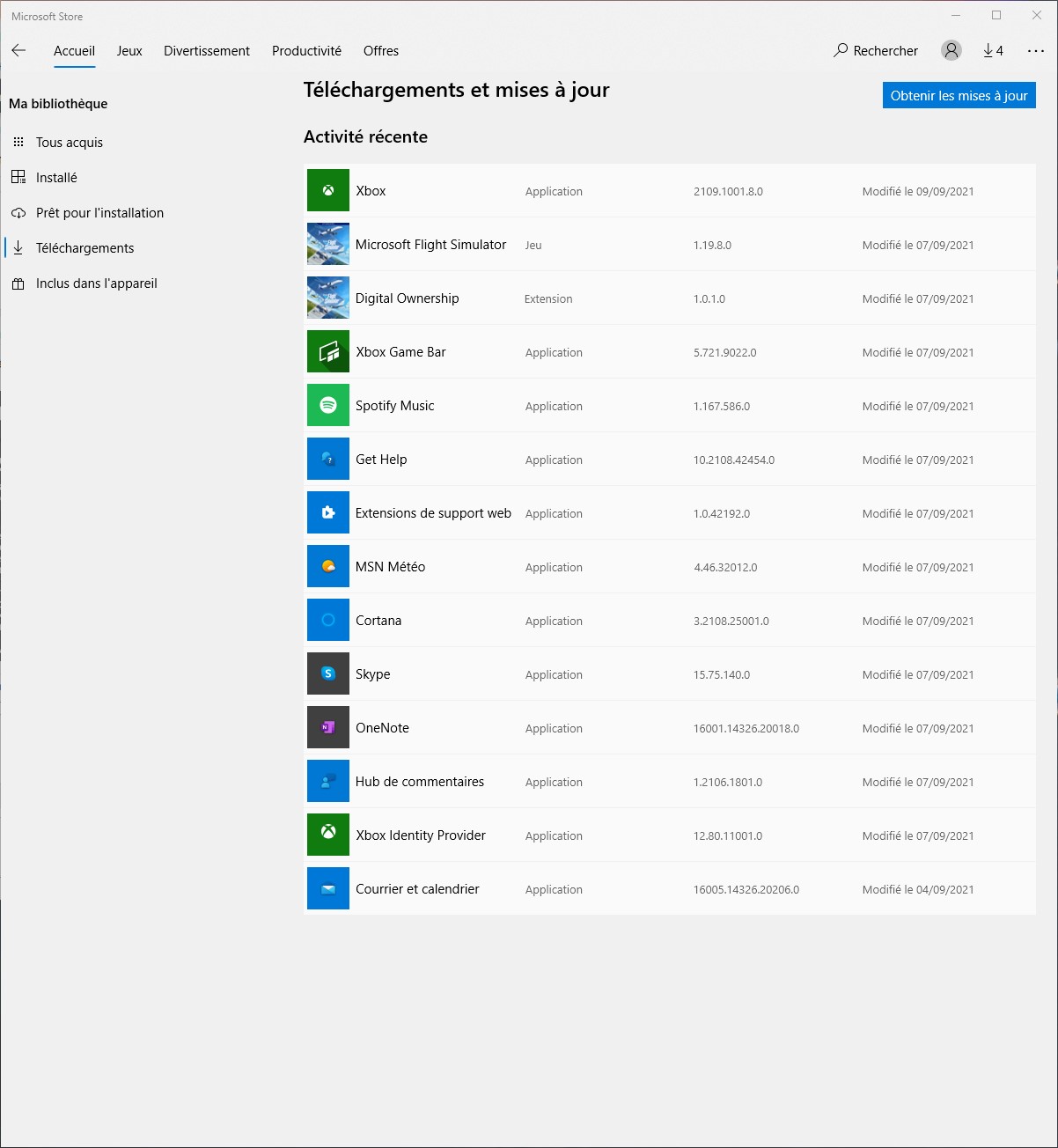The image size is (1058, 1148).
Task: Open Courrier et calendrier name
Action: [x=417, y=889]
